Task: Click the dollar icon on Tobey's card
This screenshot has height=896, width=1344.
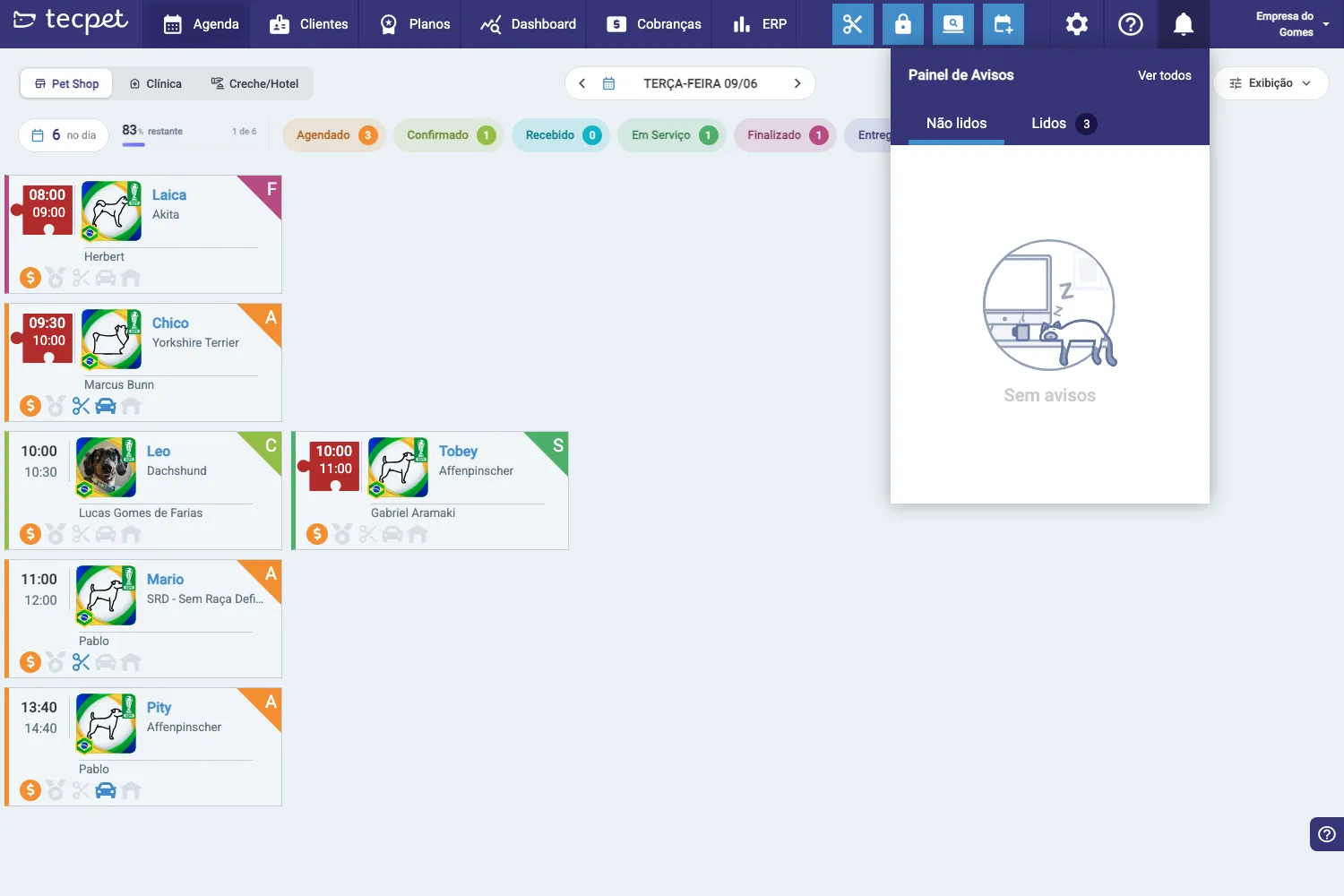Action: pyautogui.click(x=317, y=534)
